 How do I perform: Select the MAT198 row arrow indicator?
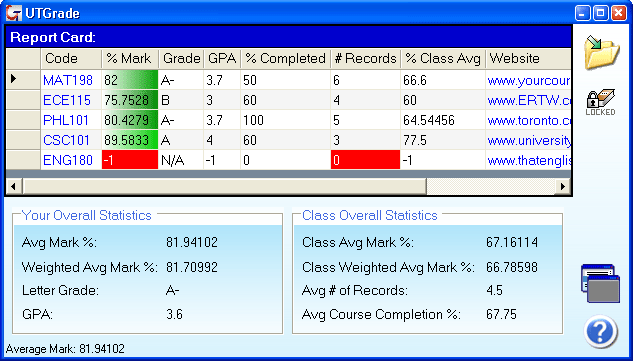[x=23, y=79]
